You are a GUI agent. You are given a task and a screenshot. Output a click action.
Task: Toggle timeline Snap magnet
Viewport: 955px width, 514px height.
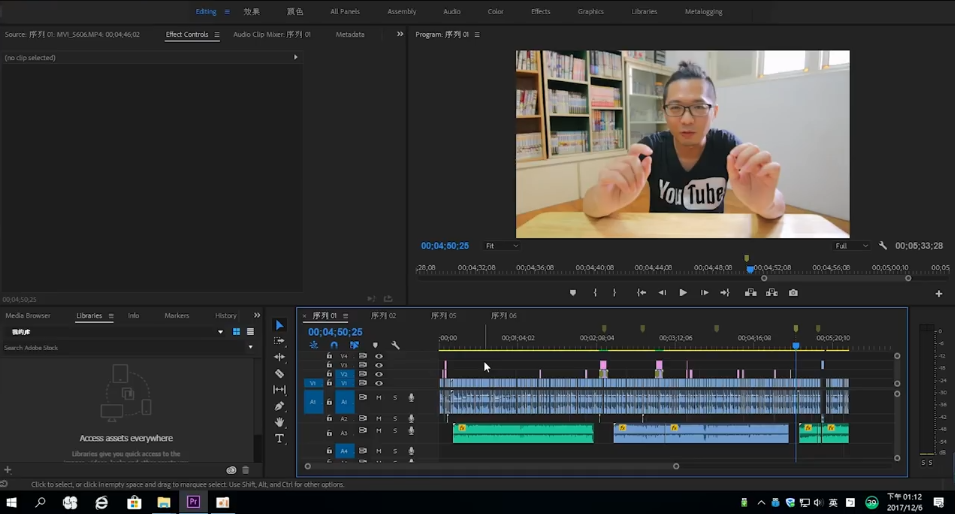pos(334,346)
